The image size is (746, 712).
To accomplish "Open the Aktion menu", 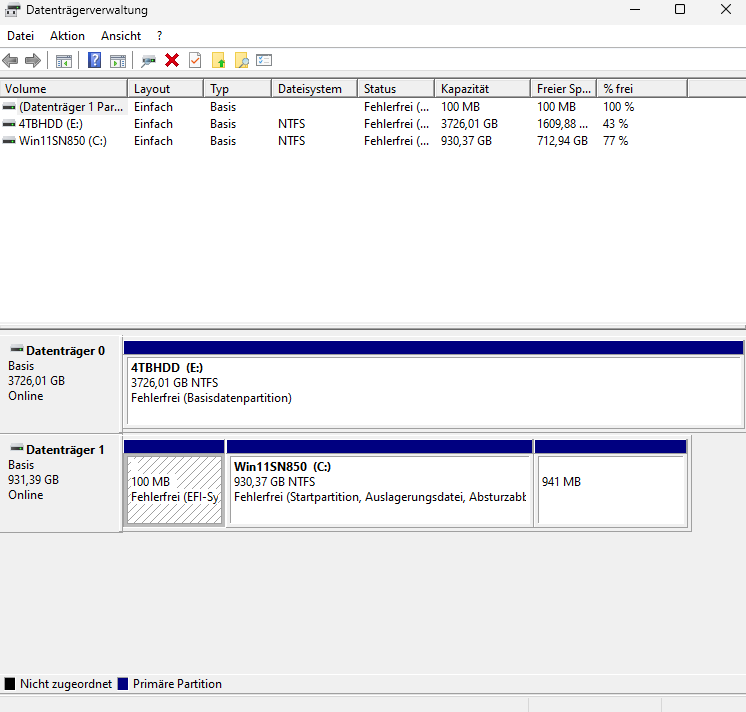I will [68, 36].
